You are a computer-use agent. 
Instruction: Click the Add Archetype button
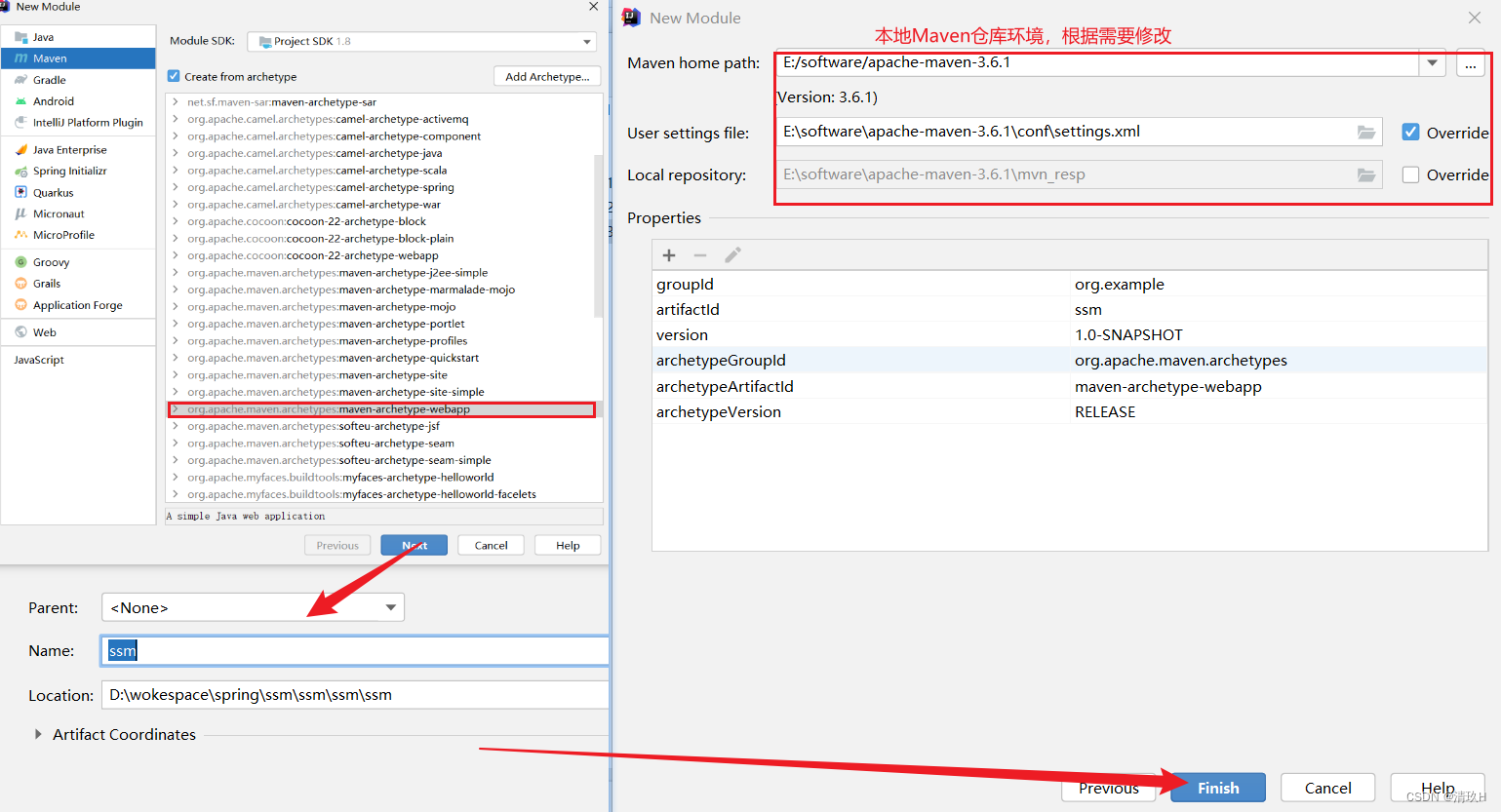[x=547, y=76]
